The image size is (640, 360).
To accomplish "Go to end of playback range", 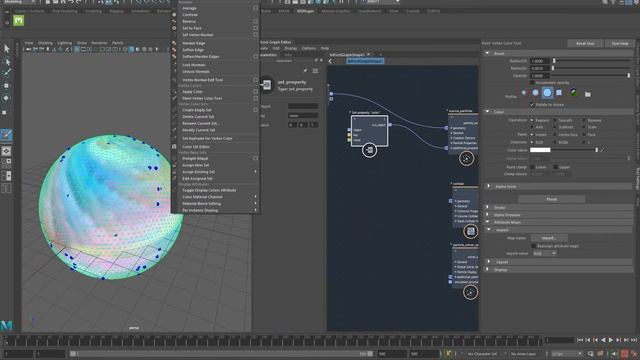I will 634,340.
